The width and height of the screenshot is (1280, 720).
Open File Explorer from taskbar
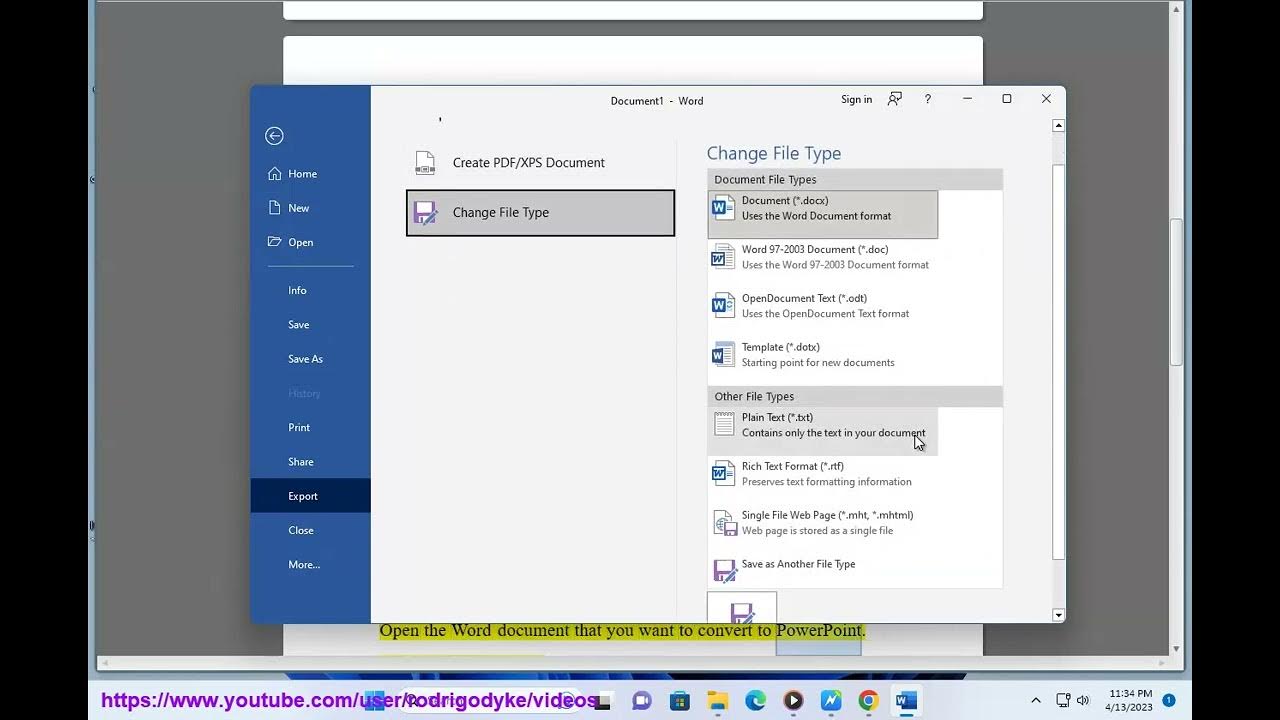pos(717,701)
